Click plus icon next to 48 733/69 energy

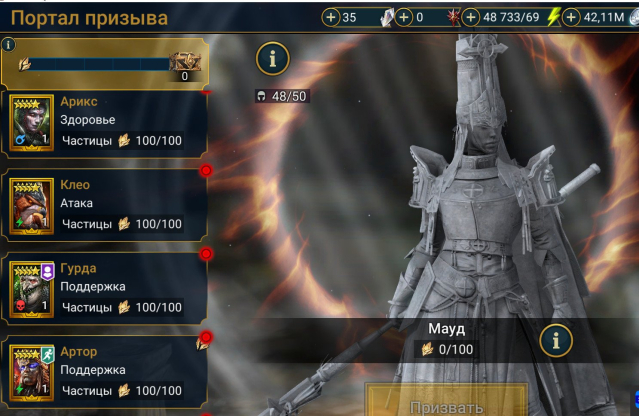471,18
